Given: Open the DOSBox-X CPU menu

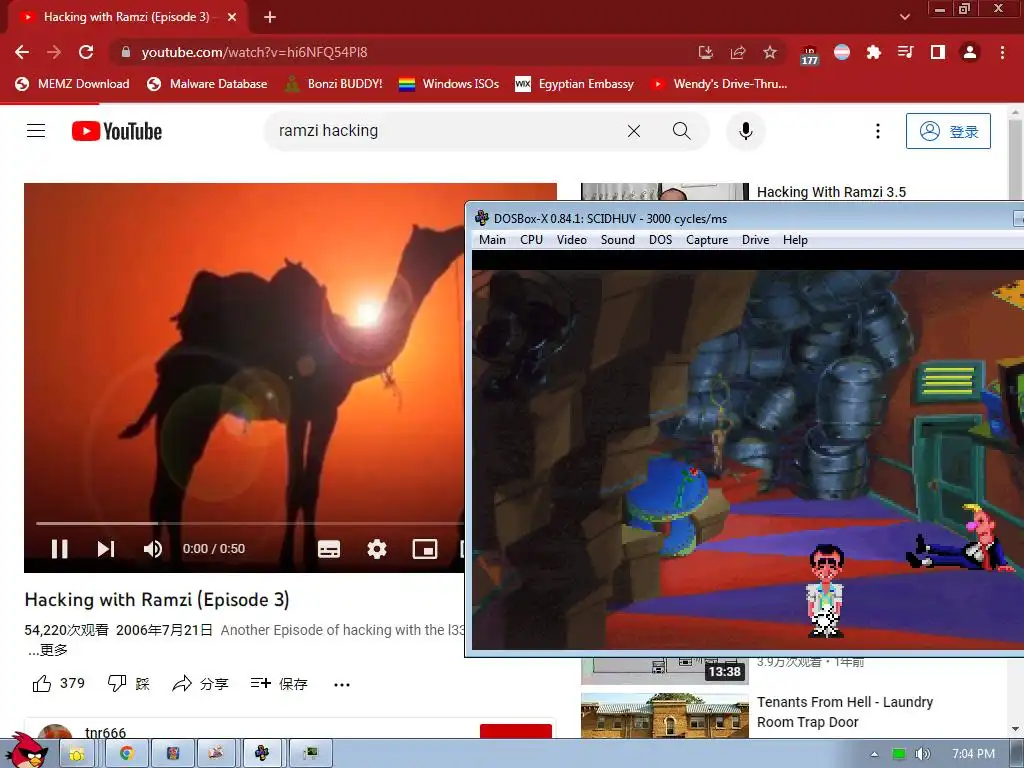Looking at the screenshot, I should coord(531,240).
